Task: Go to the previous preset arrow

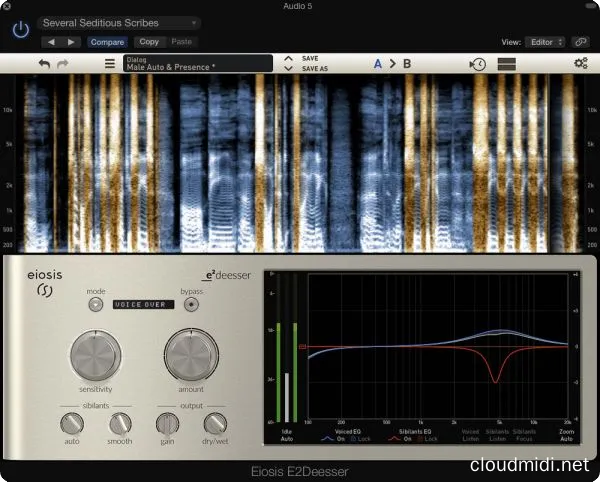Action: [x=50, y=42]
